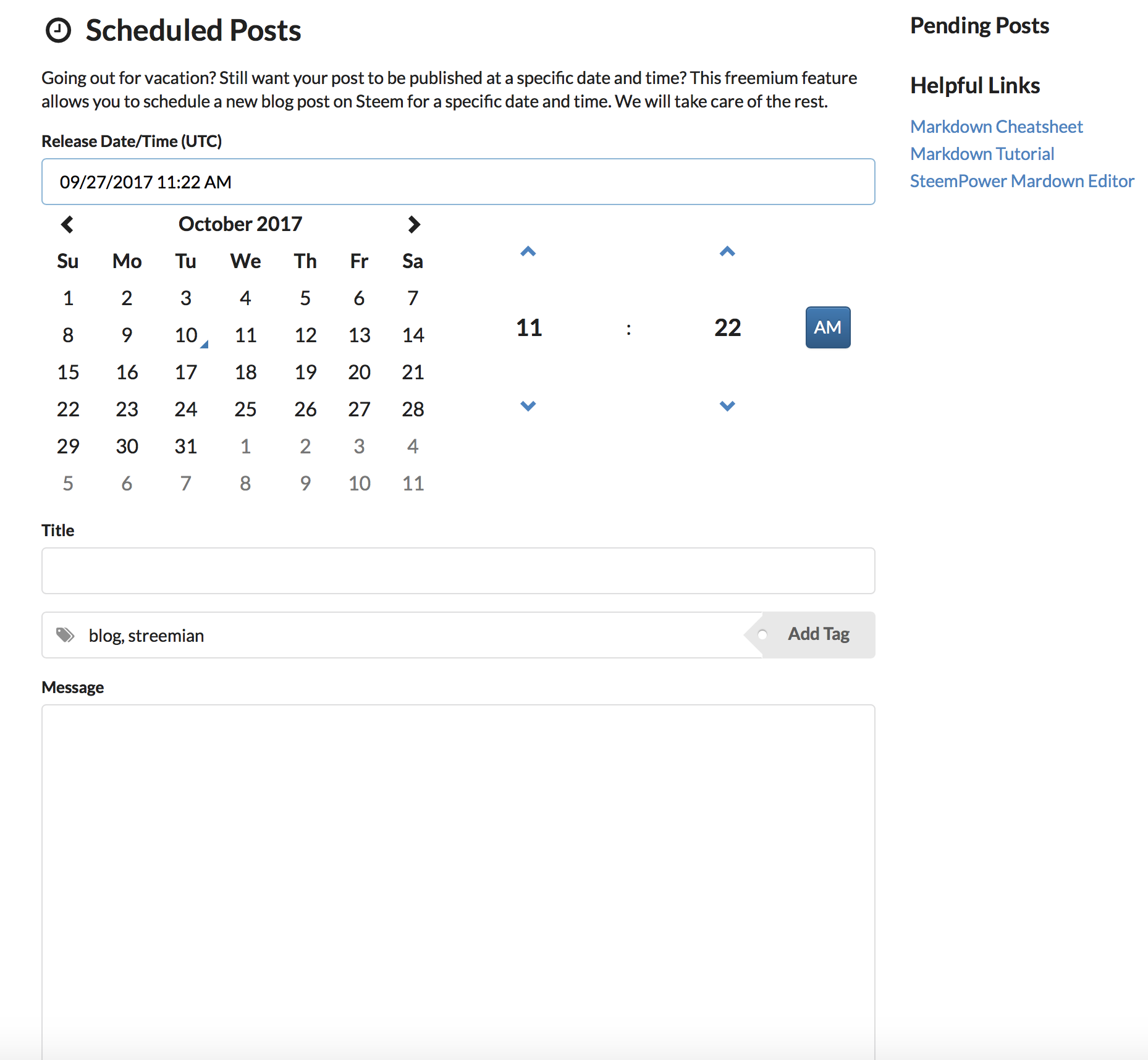
Task: Toggle AM/PM period button
Action: 828,327
